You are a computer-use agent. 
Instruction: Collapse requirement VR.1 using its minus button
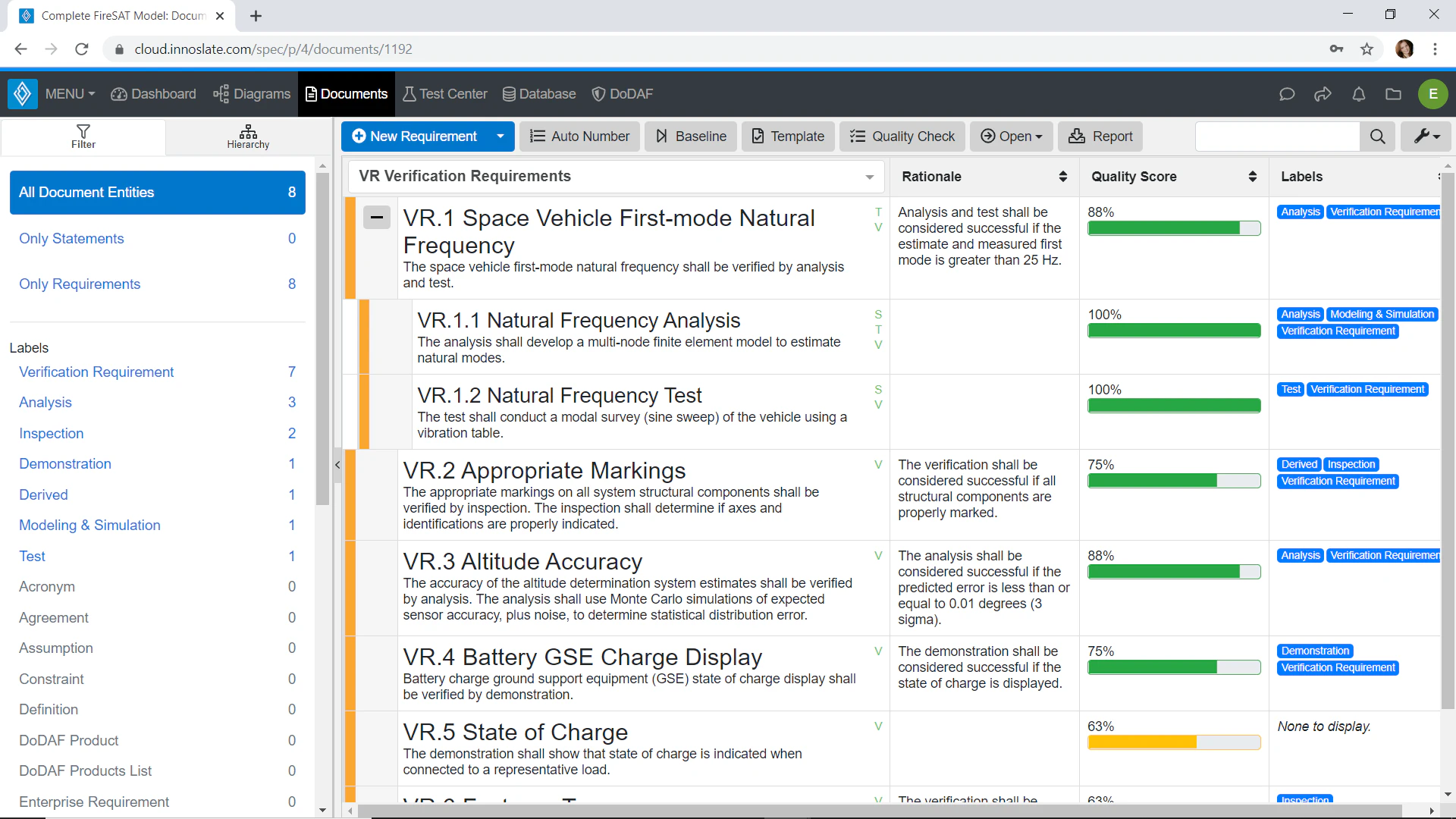[377, 217]
